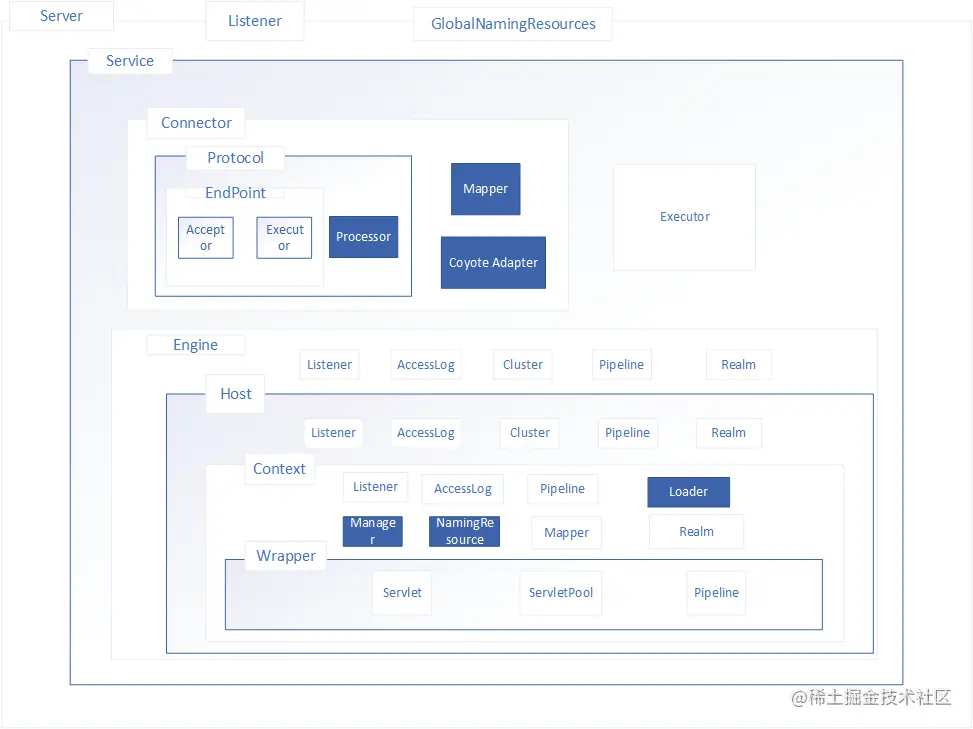Viewport: 973px width, 729px height.
Task: Select the Service label
Action: (x=130, y=61)
